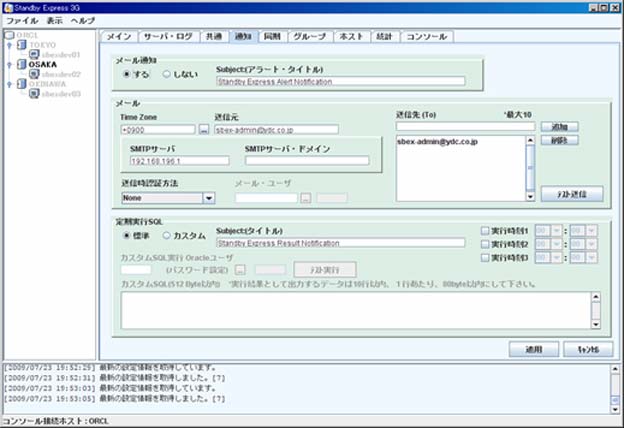Click the SMTPサーバ address field
The height and width of the screenshot is (428, 624).
pyautogui.click(x=179, y=161)
